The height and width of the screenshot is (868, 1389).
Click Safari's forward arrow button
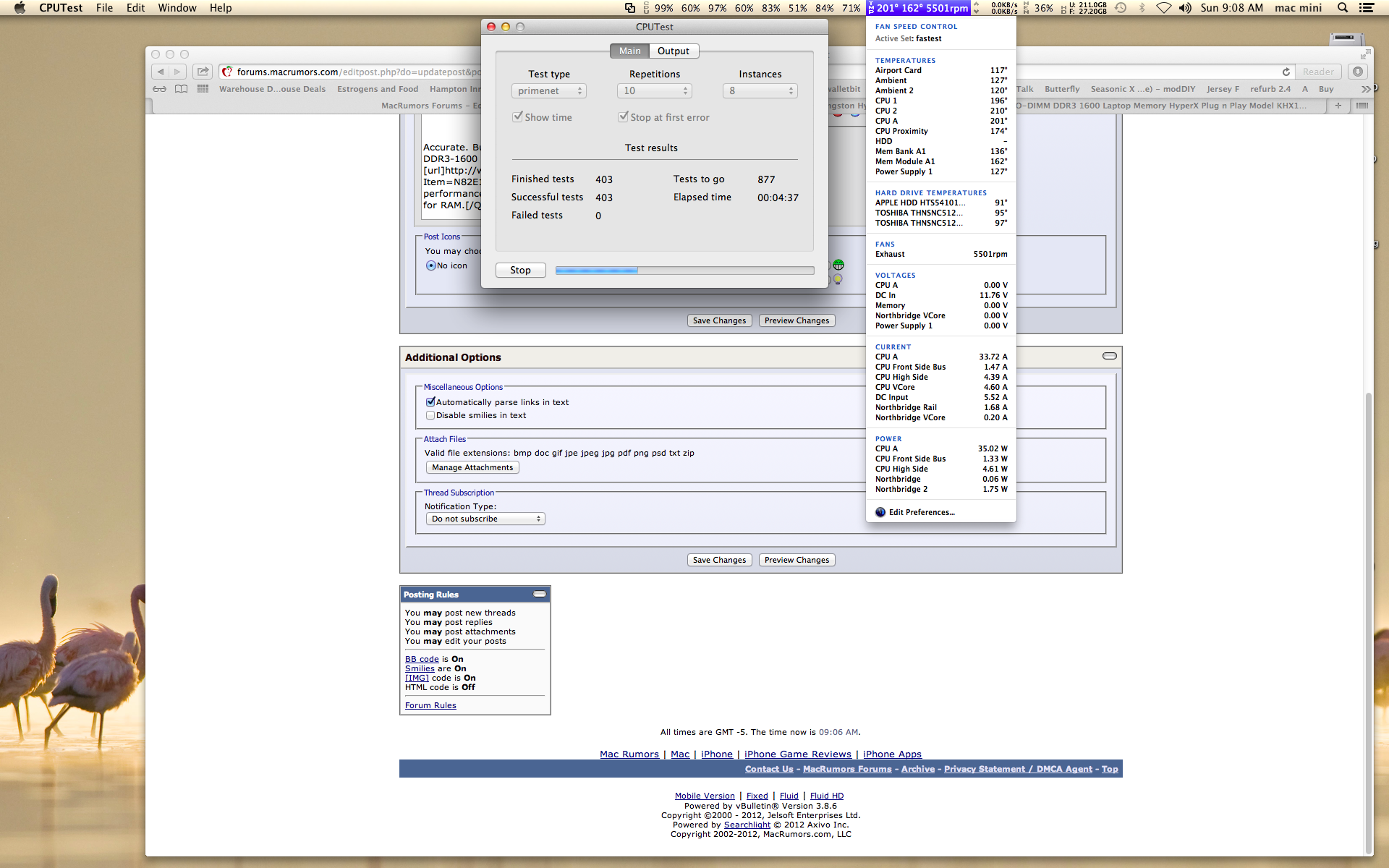coord(178,72)
